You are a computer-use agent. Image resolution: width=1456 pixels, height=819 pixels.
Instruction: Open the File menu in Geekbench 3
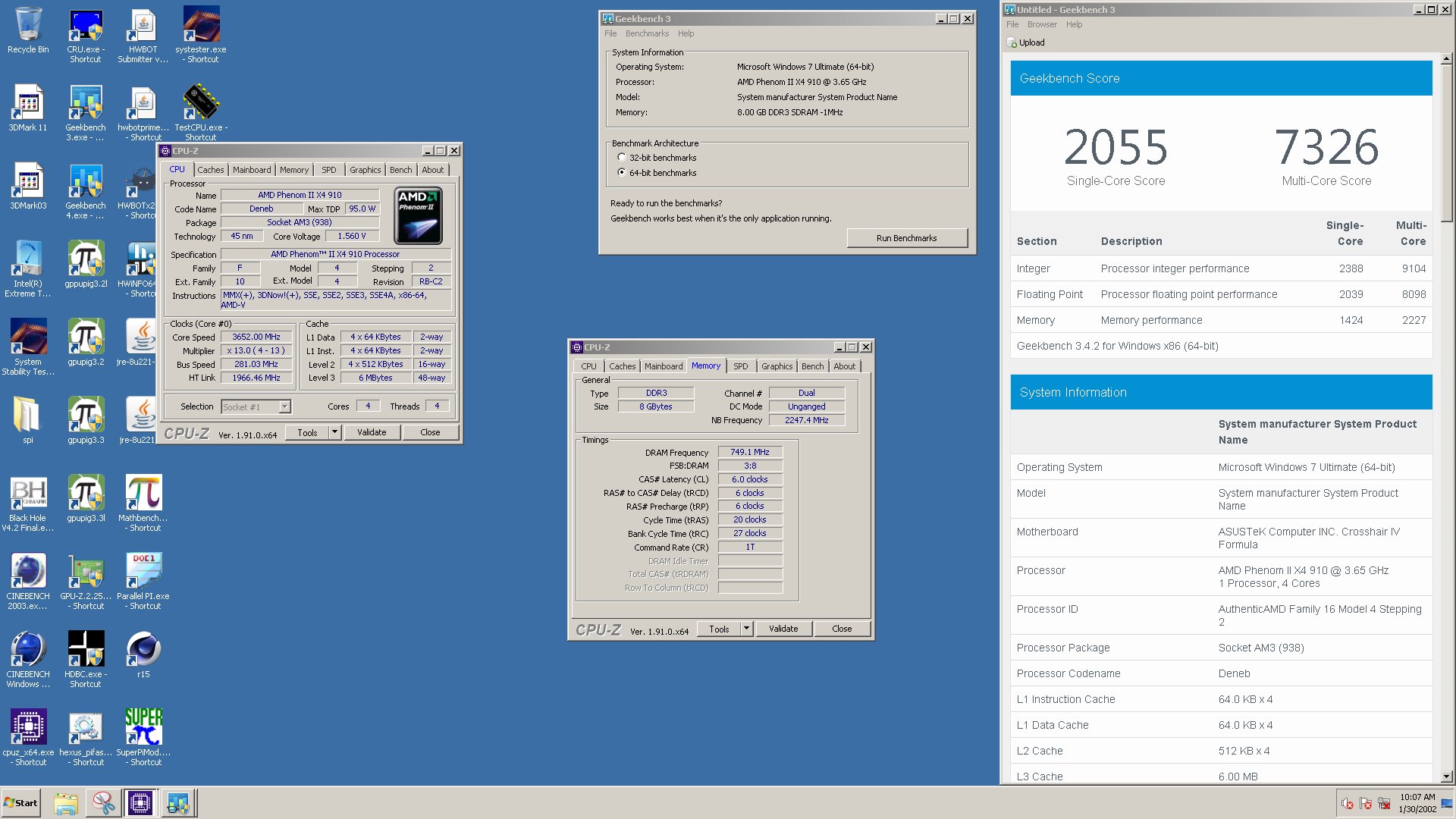pyautogui.click(x=610, y=33)
